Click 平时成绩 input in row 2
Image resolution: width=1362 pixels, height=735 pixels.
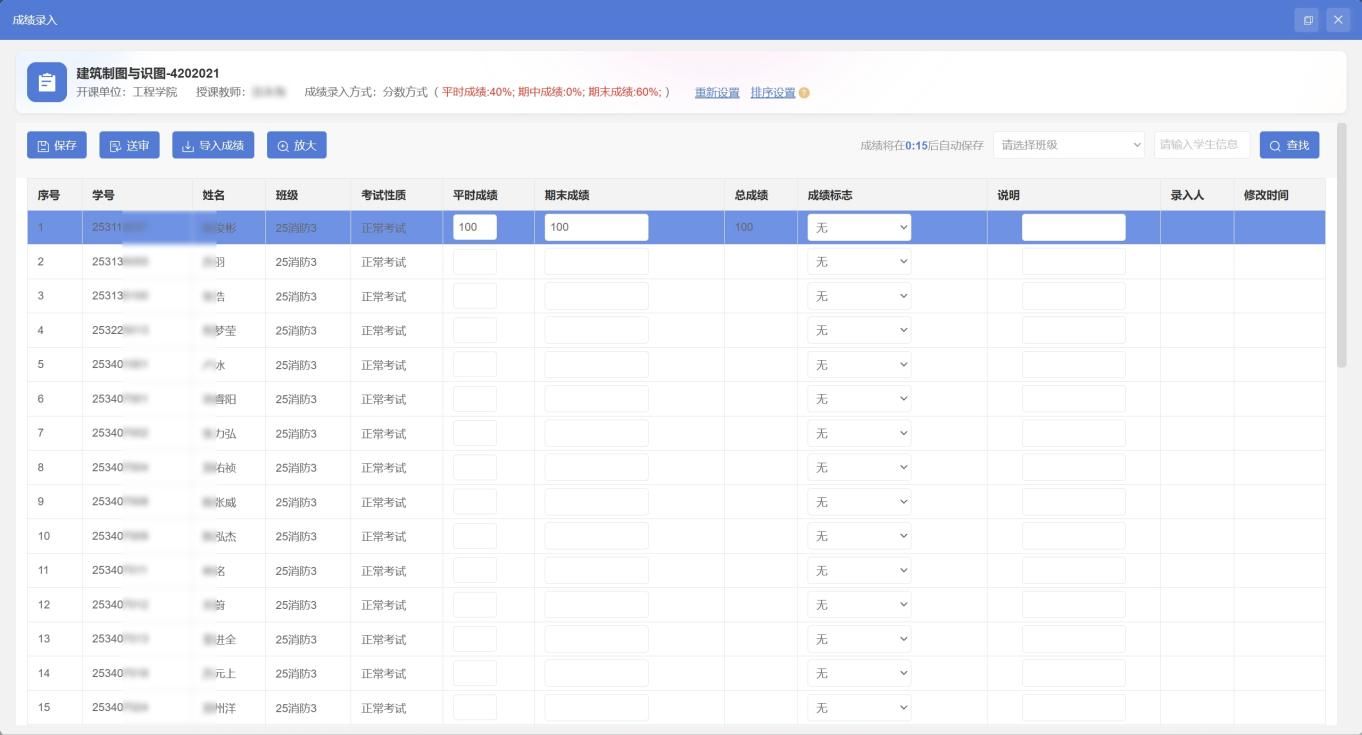(475, 262)
